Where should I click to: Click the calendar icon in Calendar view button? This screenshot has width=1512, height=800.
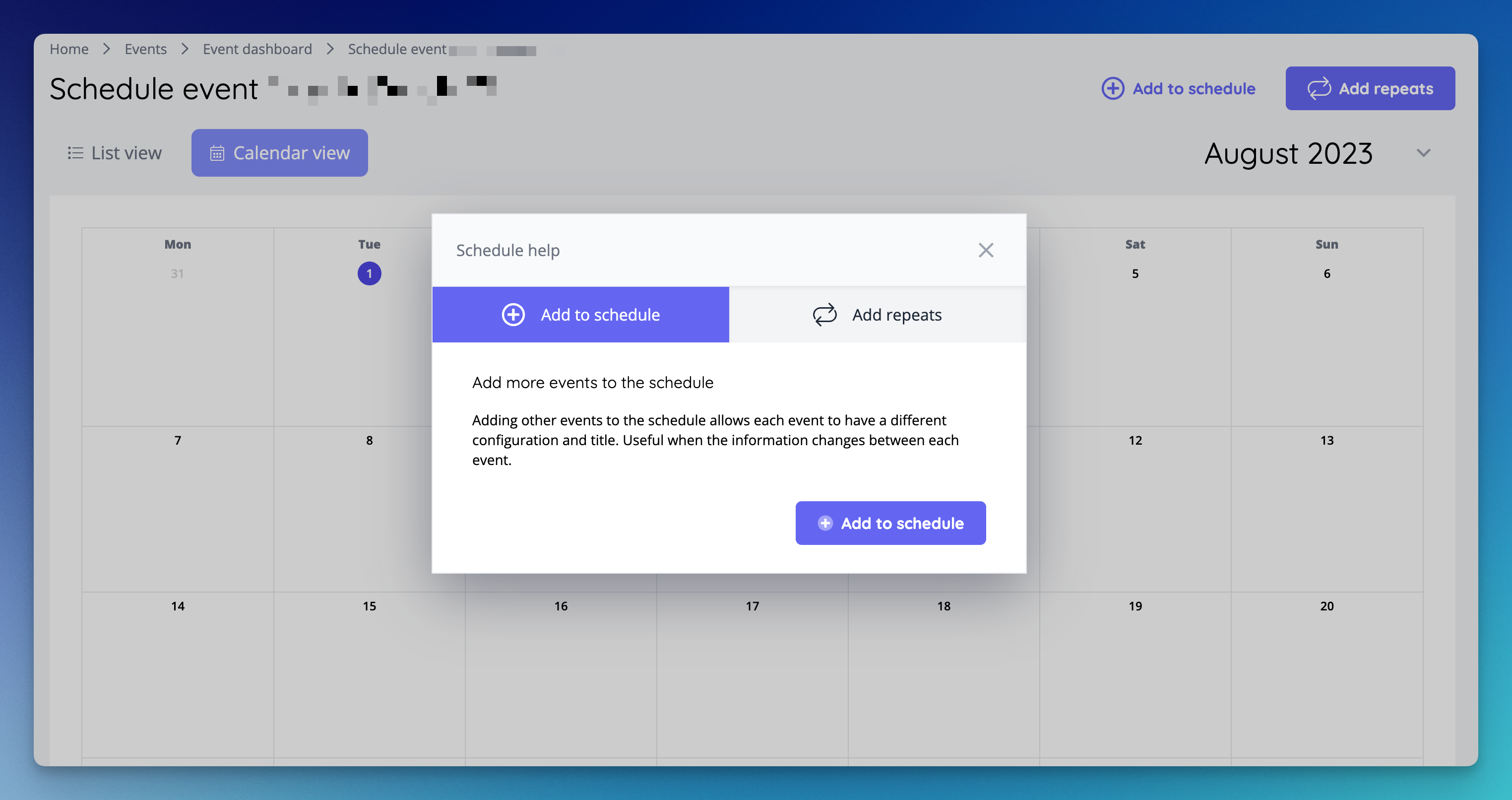pyautogui.click(x=218, y=153)
